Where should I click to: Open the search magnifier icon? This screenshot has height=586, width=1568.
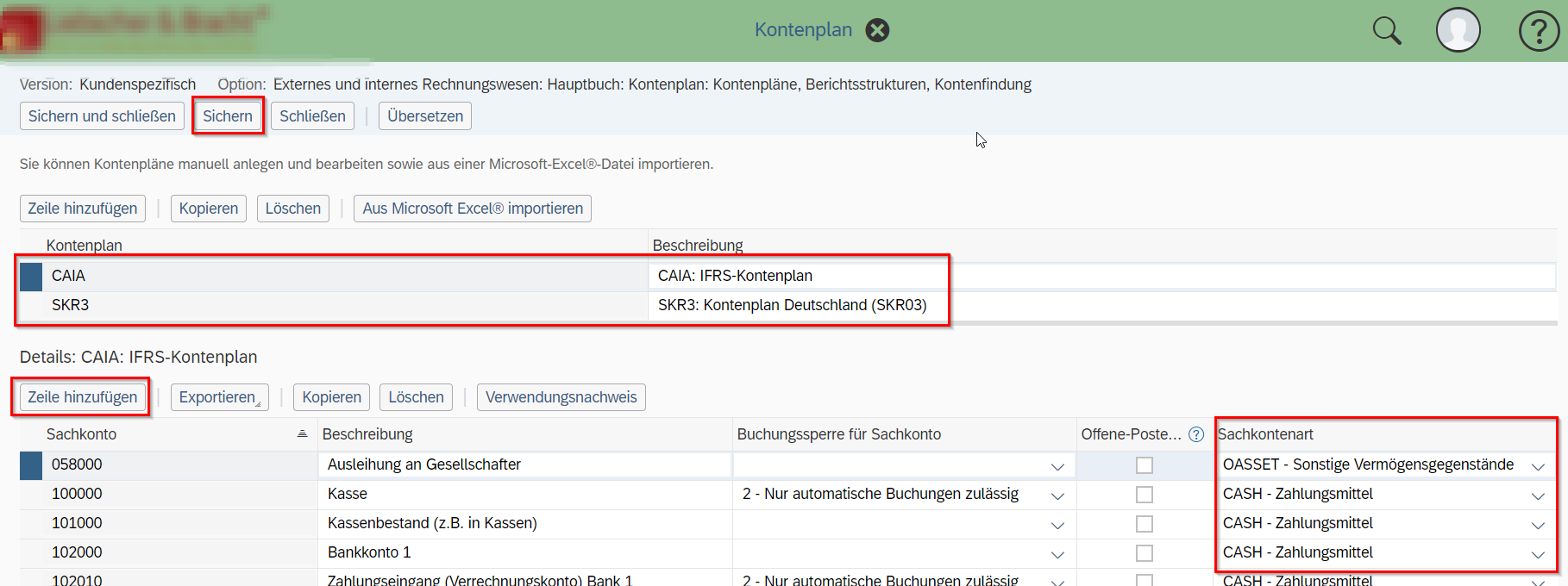(x=1386, y=31)
